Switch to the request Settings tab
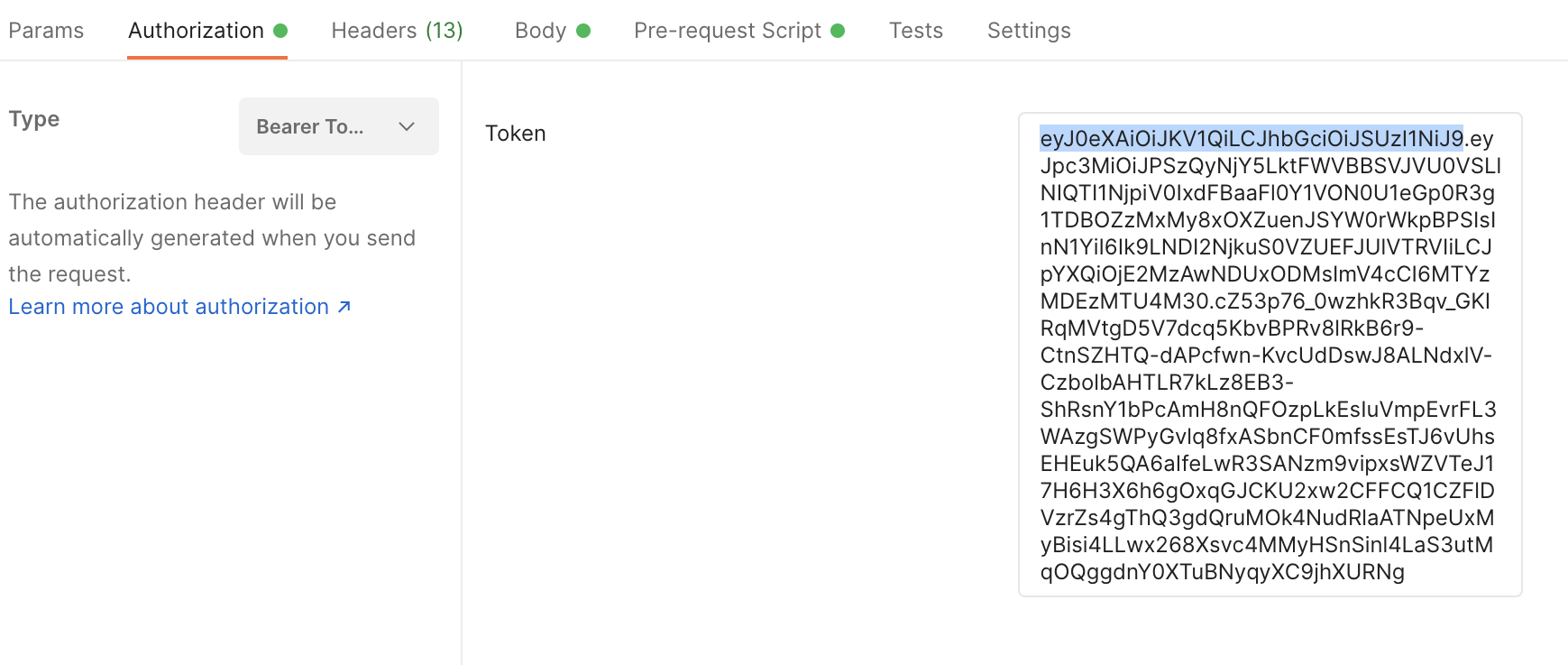This screenshot has height=665, width=1568. point(1028,31)
